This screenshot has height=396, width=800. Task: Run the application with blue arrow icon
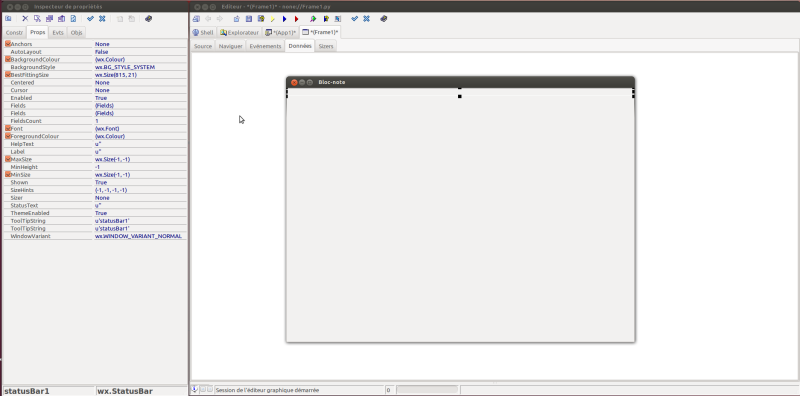tap(285, 19)
